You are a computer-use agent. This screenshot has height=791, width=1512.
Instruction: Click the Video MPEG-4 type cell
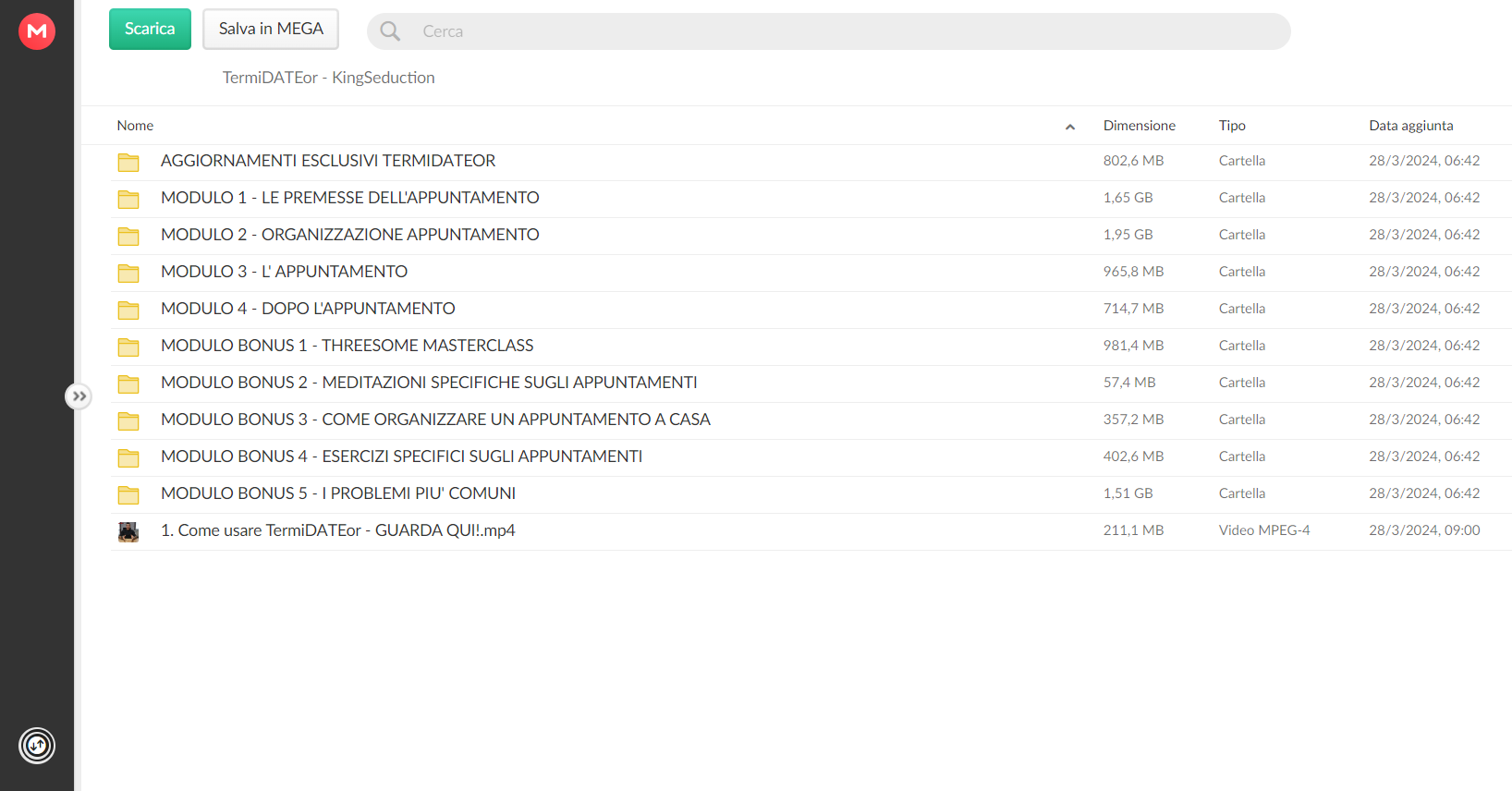click(x=1264, y=530)
